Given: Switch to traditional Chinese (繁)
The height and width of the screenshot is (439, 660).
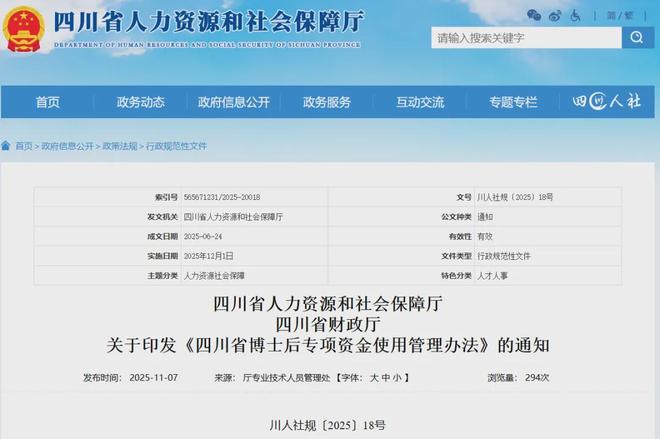Looking at the screenshot, I should (628, 16).
